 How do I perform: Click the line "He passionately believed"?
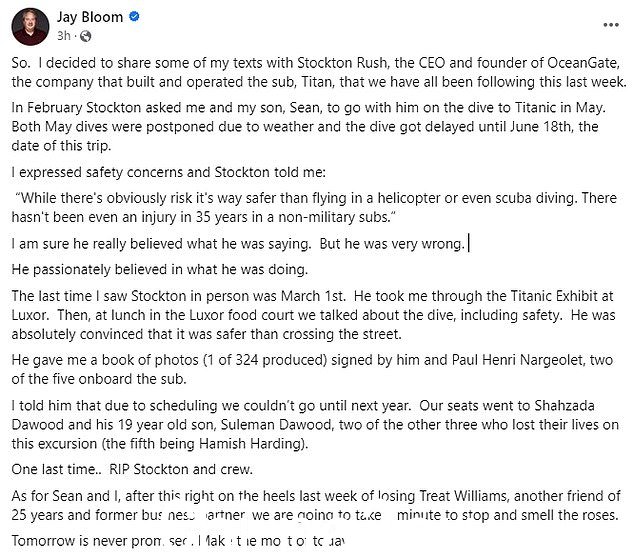click(160, 270)
